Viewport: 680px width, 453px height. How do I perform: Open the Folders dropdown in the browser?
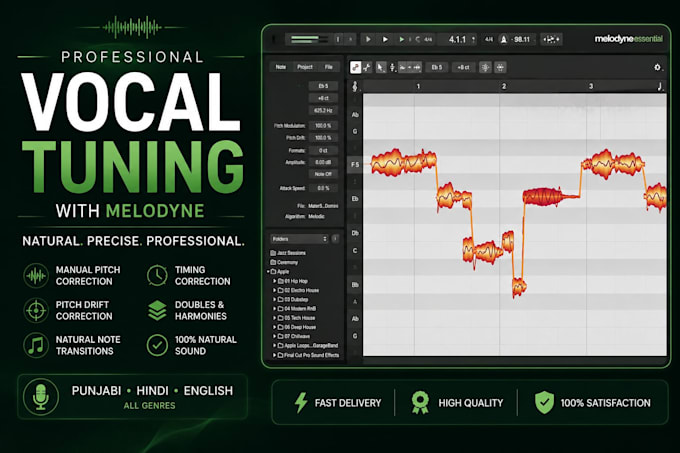click(x=299, y=239)
